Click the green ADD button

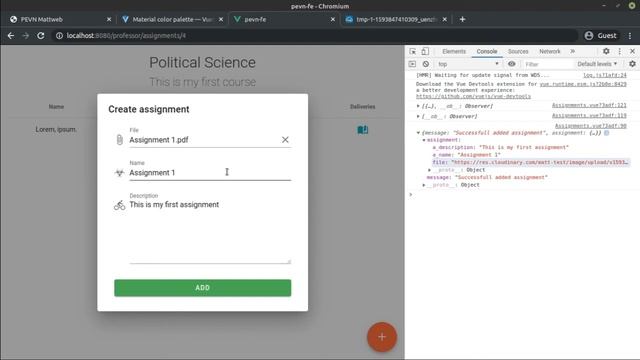[202, 288]
